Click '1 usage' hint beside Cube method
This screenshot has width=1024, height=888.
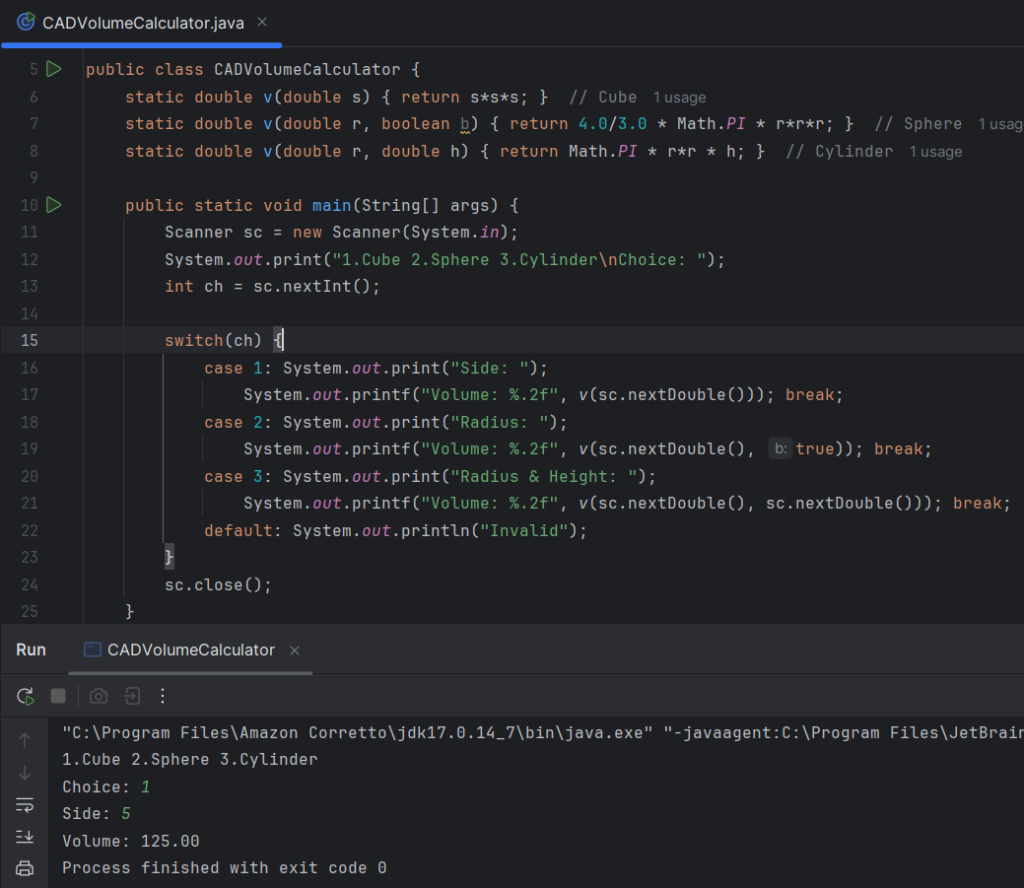point(679,98)
